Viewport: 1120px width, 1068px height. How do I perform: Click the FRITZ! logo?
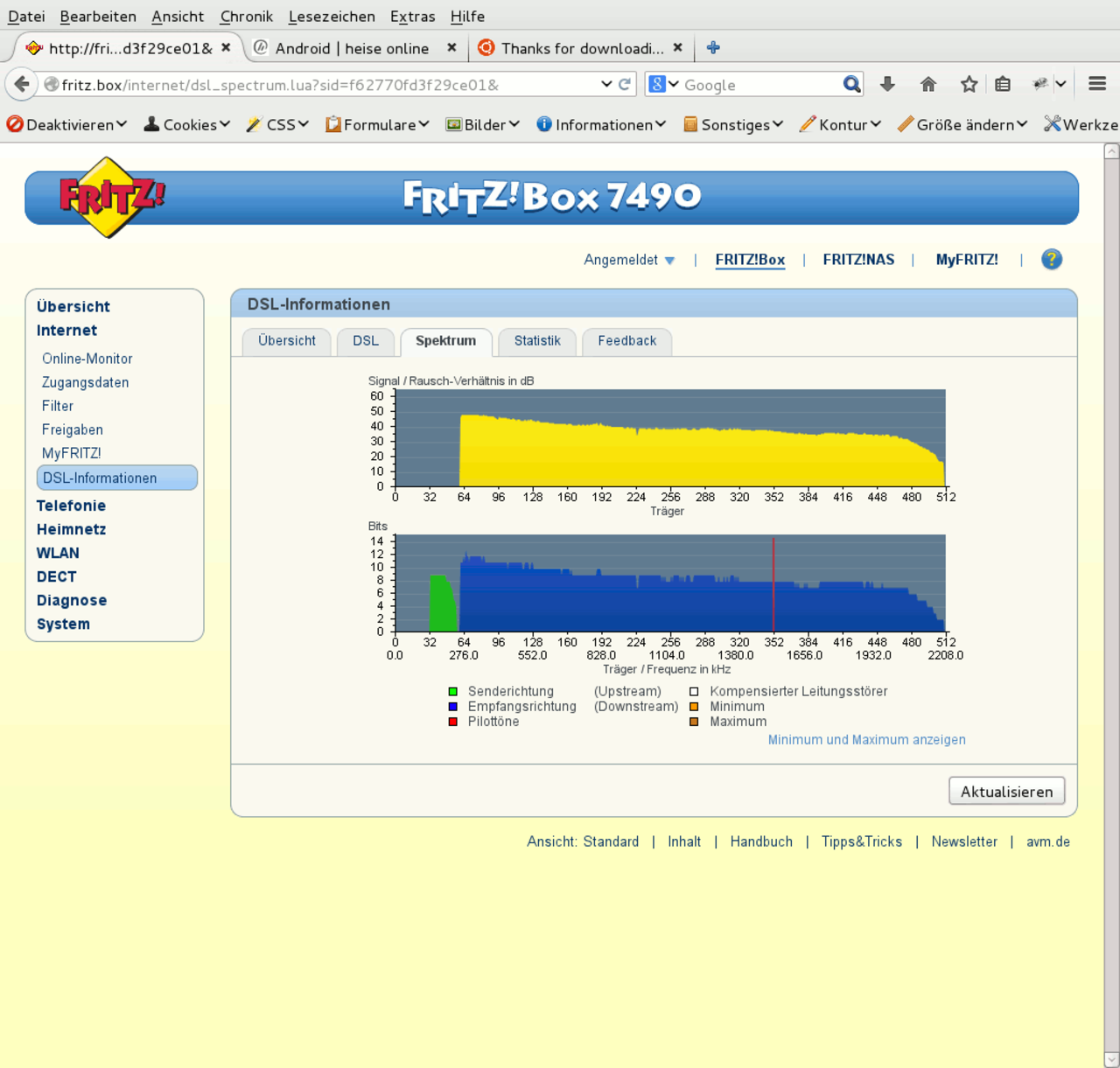[110, 197]
